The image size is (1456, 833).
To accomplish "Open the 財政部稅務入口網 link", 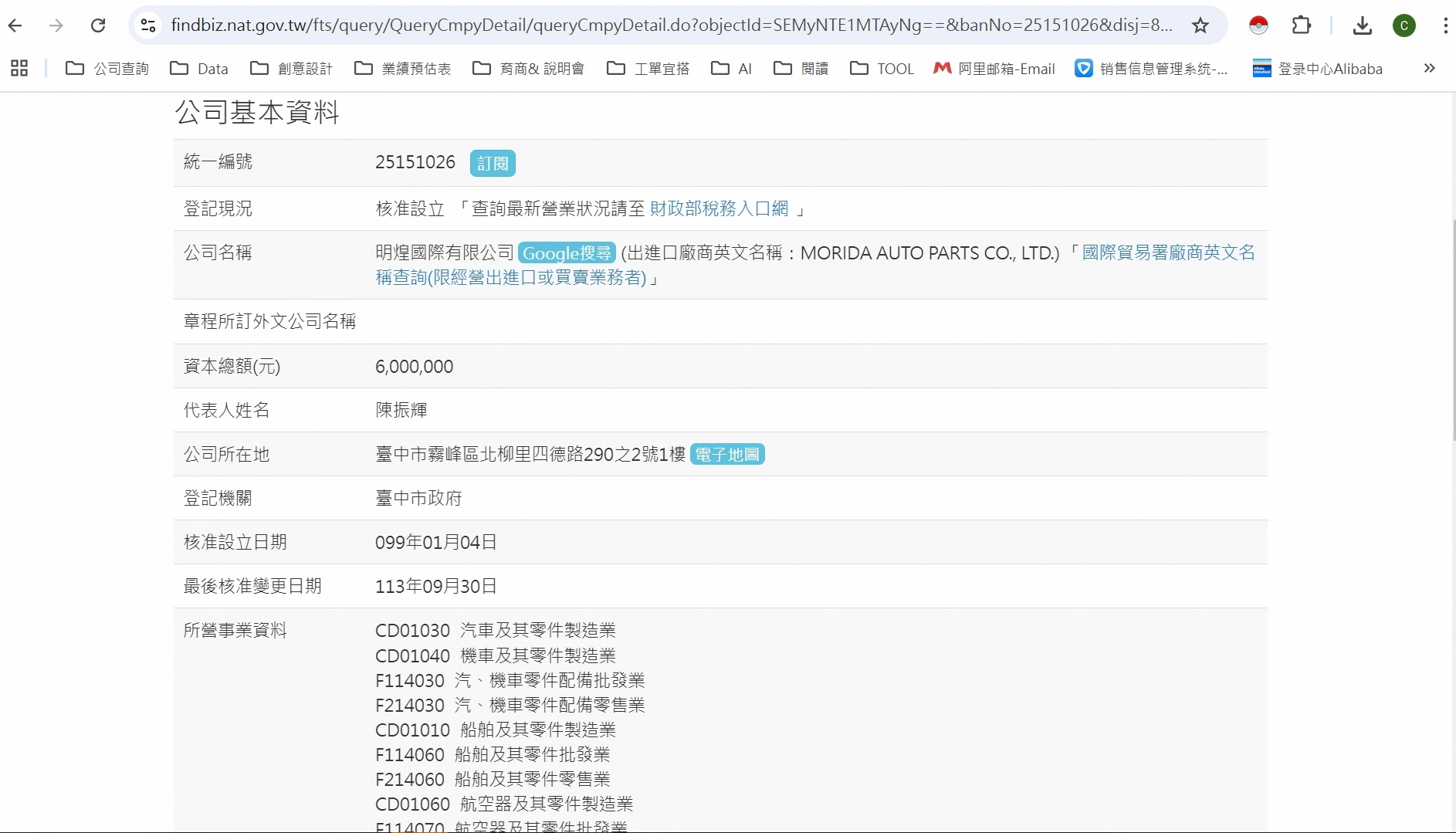I will (x=719, y=208).
